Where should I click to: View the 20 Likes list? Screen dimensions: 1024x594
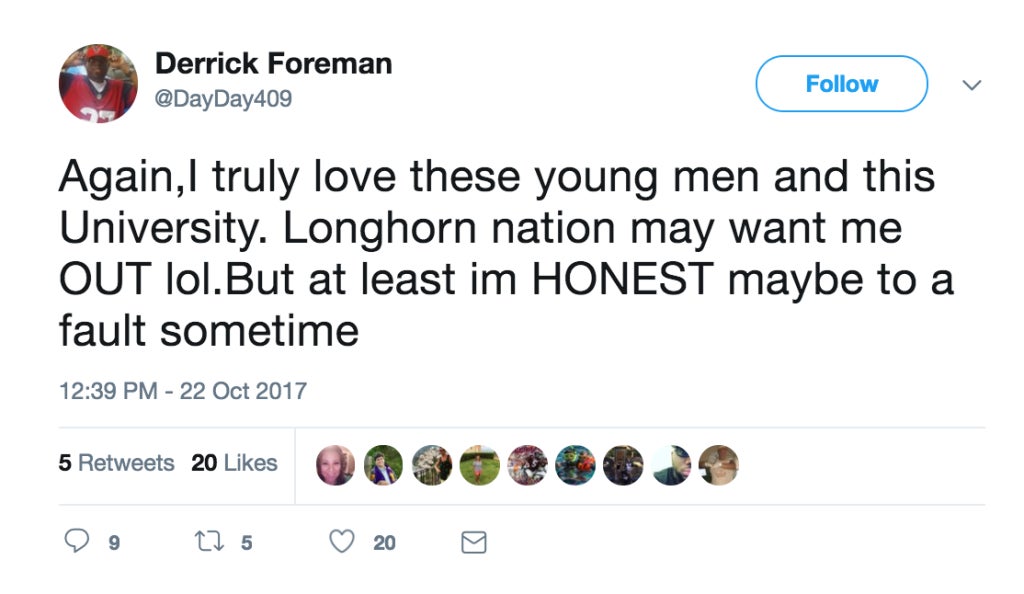[234, 463]
